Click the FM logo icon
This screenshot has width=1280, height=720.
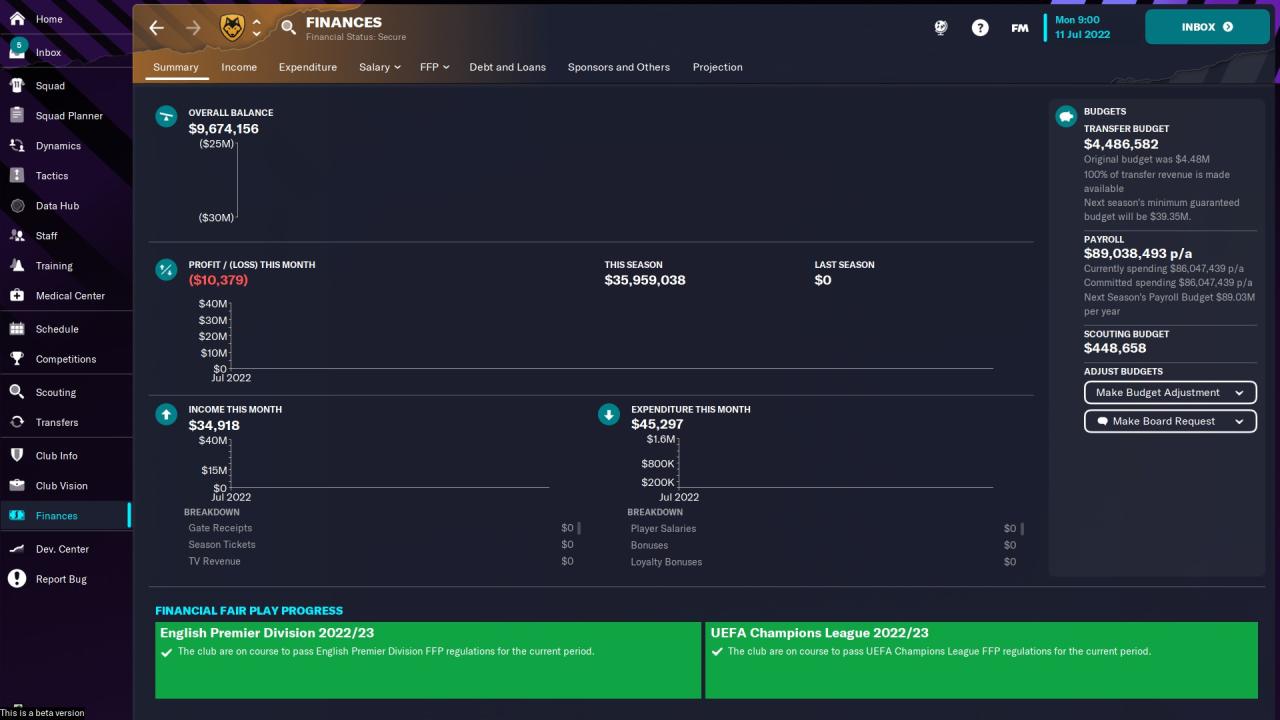point(1019,28)
